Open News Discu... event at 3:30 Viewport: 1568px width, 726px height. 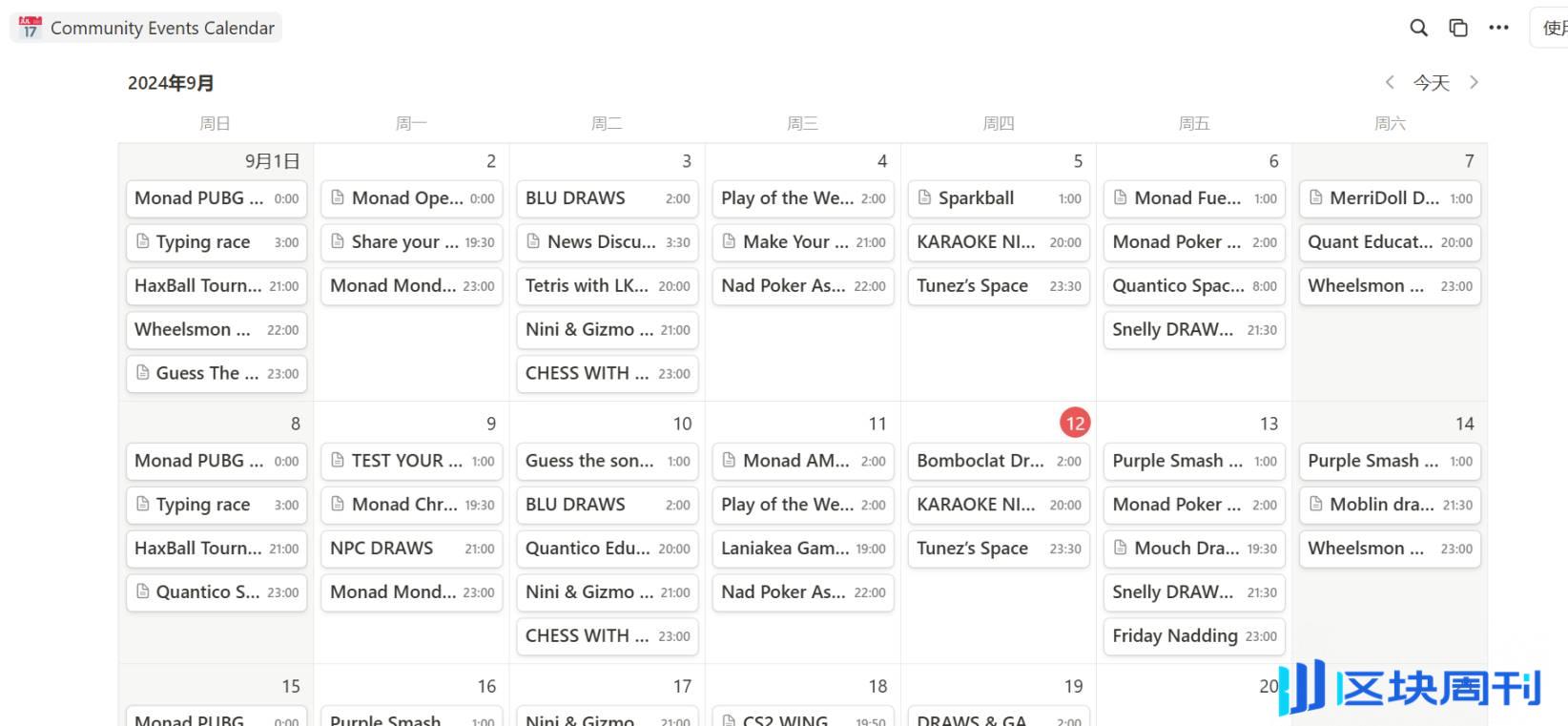coord(608,242)
